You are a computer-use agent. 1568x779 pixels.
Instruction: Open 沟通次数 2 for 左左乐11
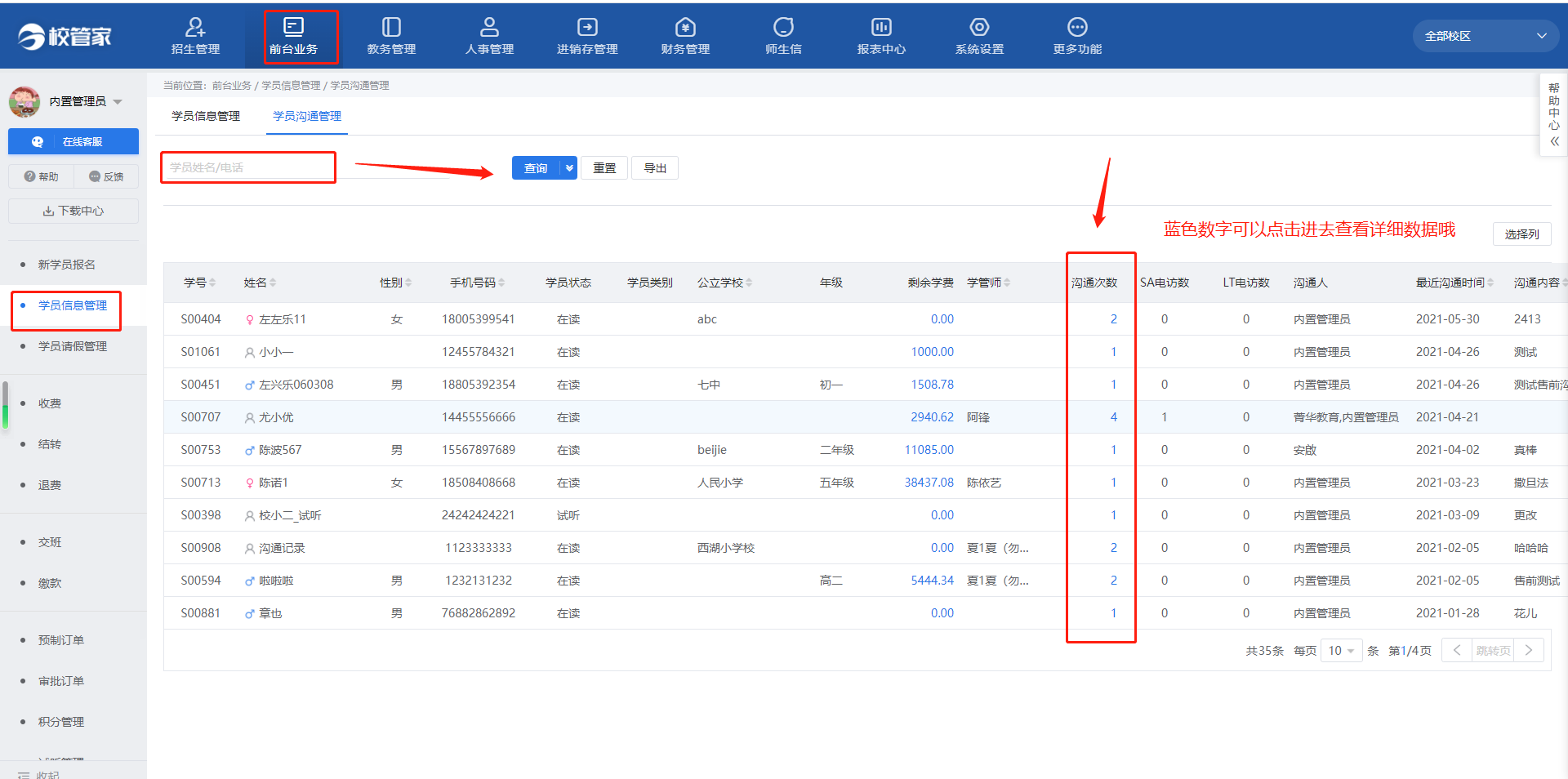pos(1113,319)
